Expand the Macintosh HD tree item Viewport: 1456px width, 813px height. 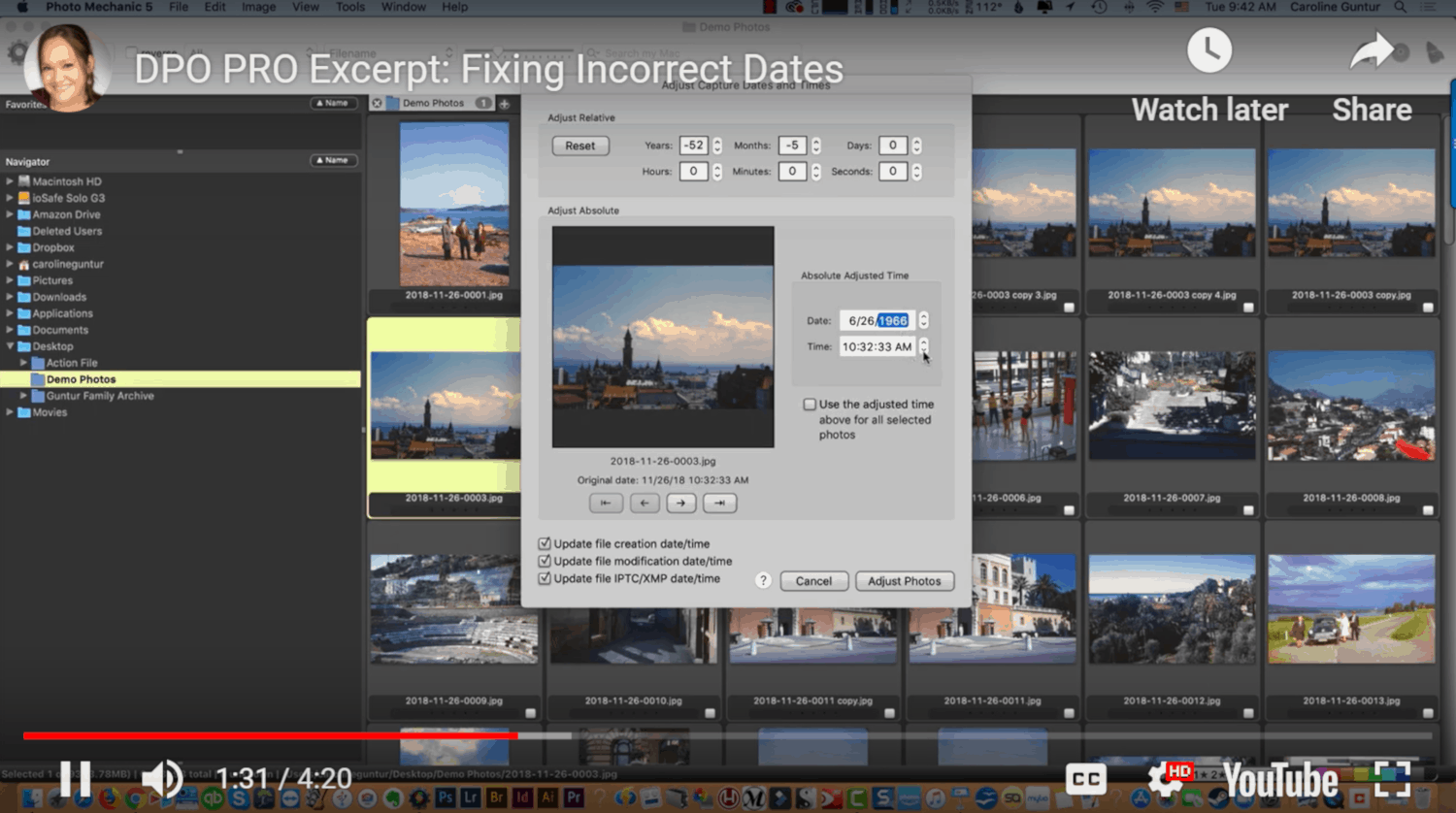10,181
